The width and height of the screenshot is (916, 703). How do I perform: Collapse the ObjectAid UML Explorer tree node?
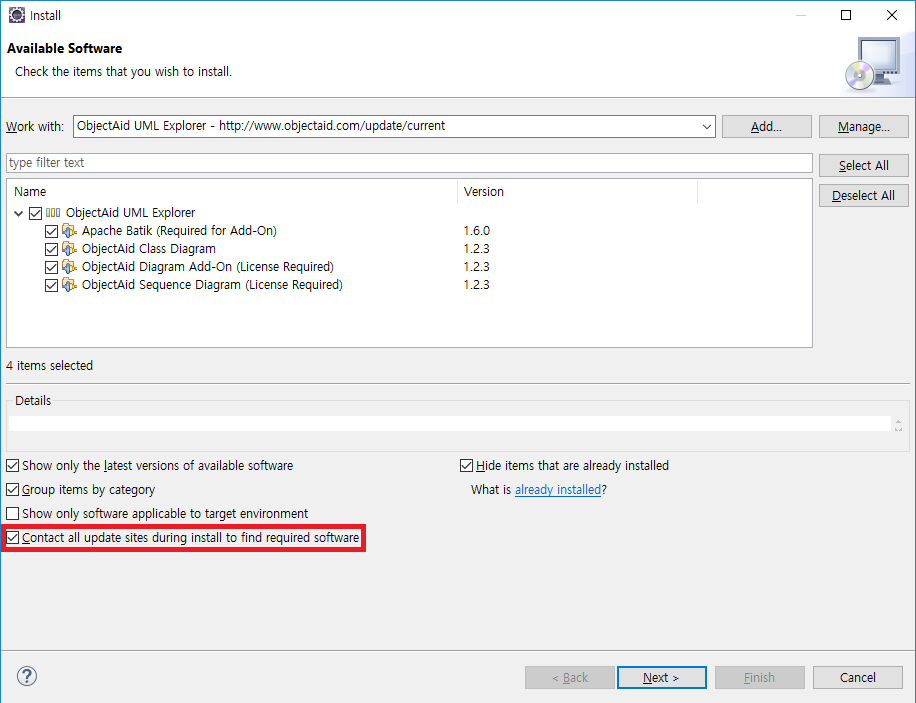(x=19, y=213)
